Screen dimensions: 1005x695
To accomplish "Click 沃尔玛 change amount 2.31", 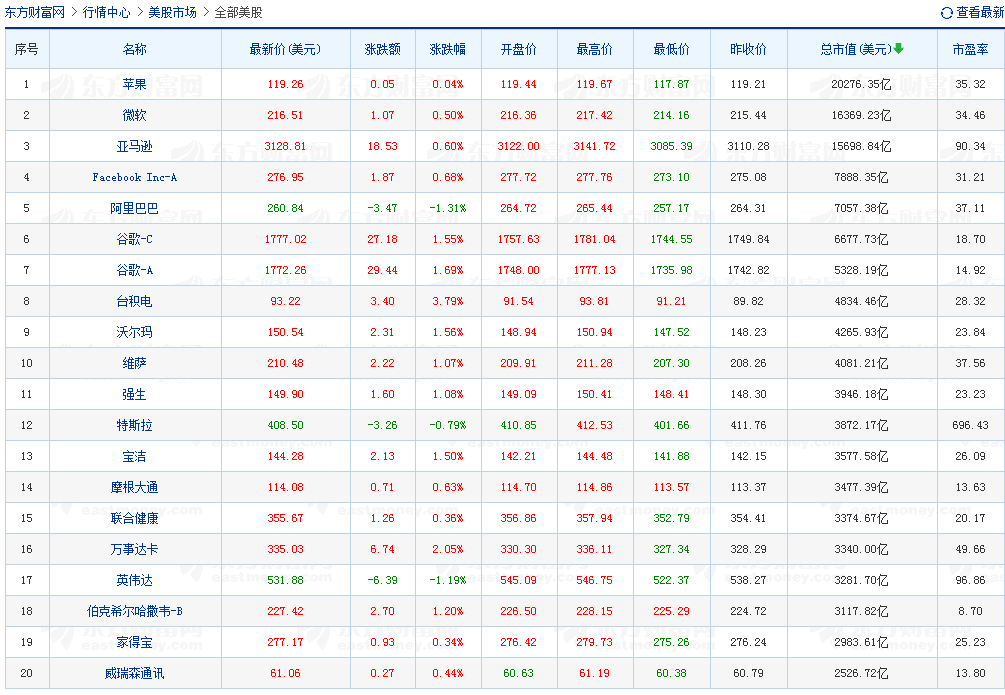I will tap(383, 332).
